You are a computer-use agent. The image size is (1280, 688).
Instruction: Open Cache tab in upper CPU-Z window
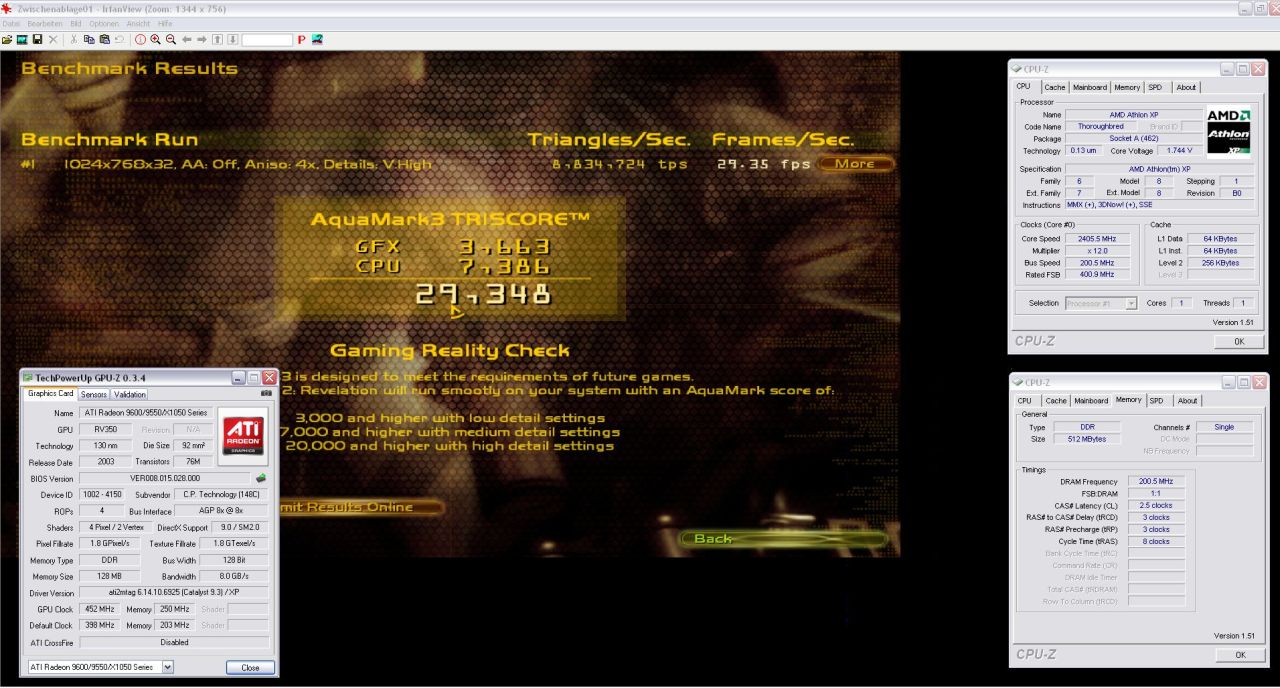1055,87
